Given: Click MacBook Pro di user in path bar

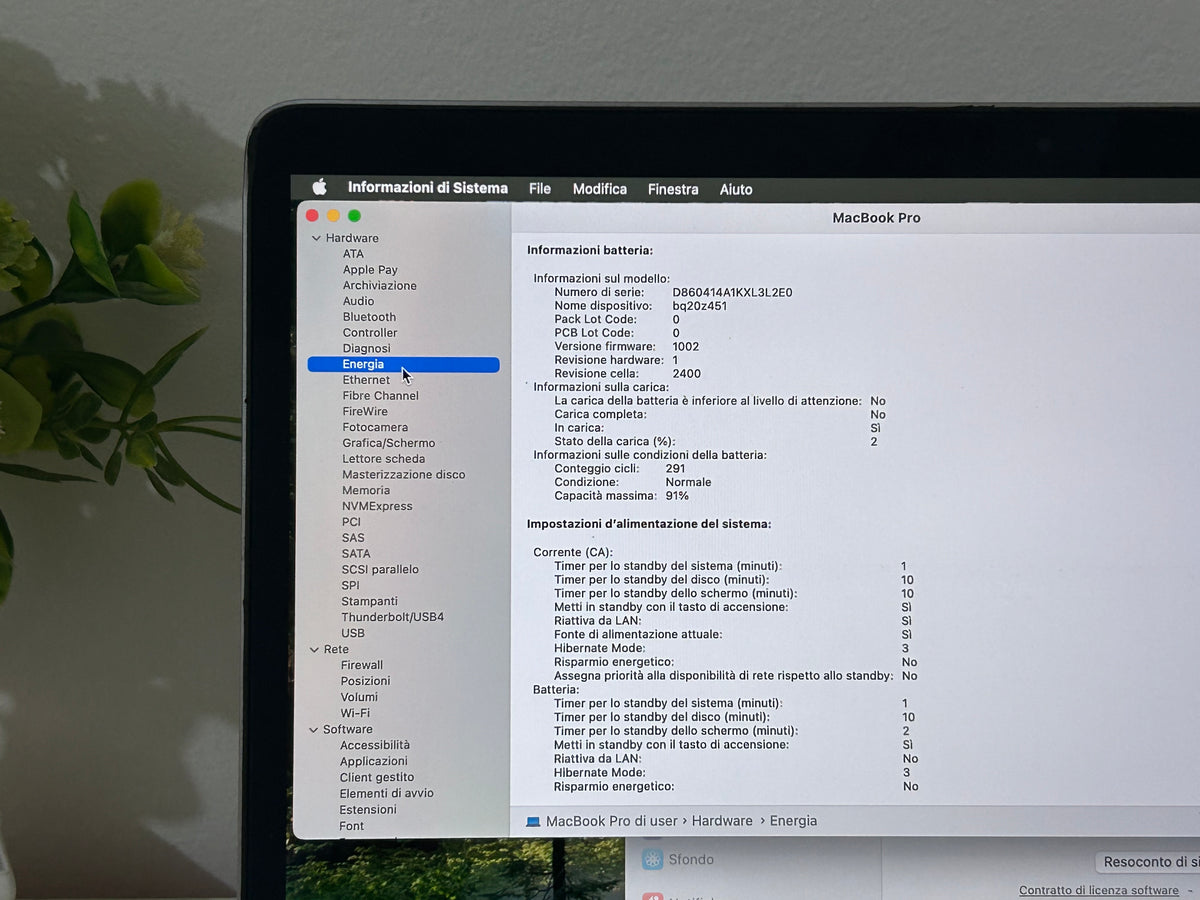Looking at the screenshot, I should tap(612, 821).
